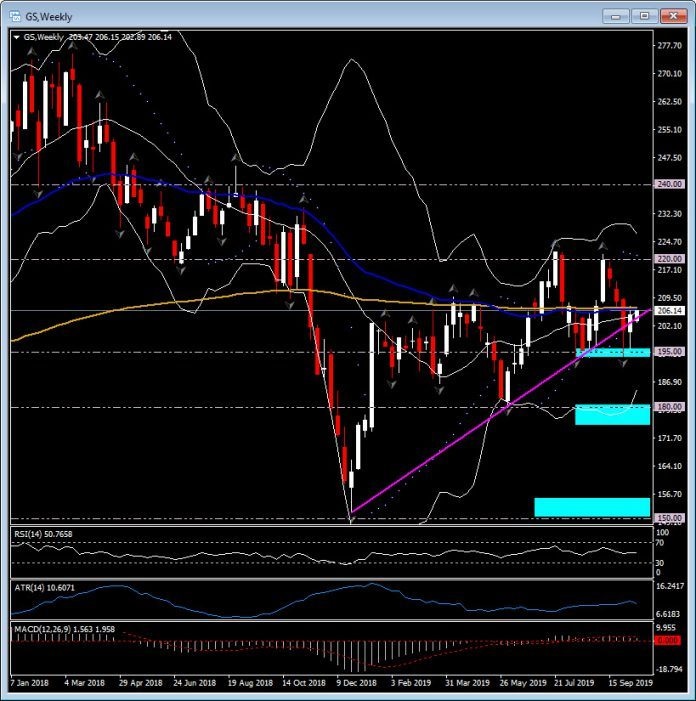Viewport: 696px width, 701px height.
Task: Click the chart window icon in title bar
Action: point(15,17)
